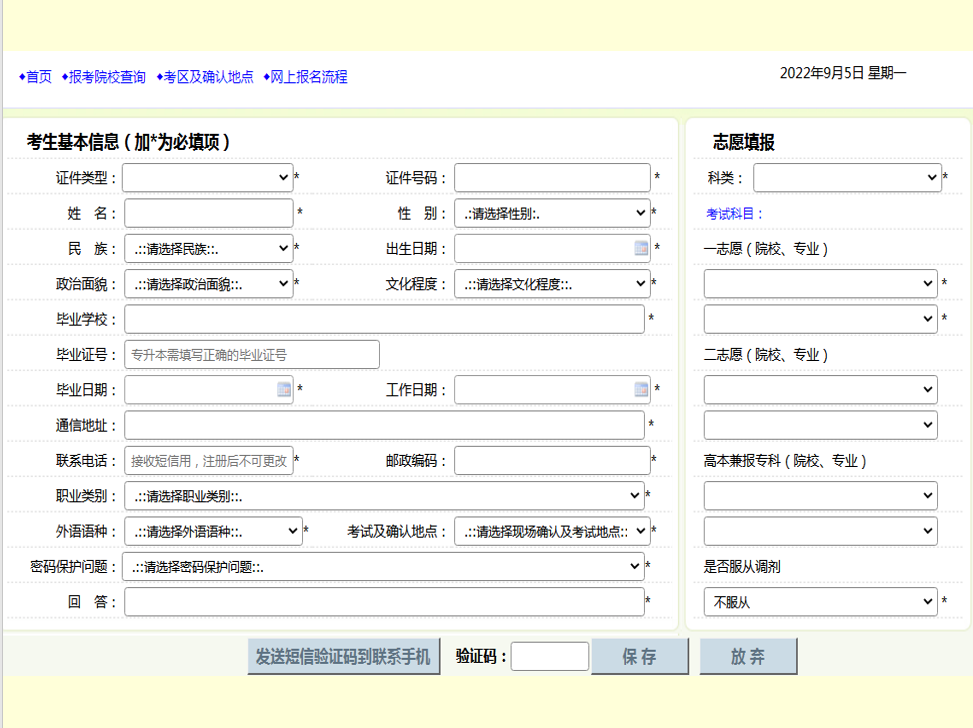Image resolution: width=973 pixels, height=728 pixels.
Task: Click 发送短信验证码到联系手机 button
Action: coord(343,657)
